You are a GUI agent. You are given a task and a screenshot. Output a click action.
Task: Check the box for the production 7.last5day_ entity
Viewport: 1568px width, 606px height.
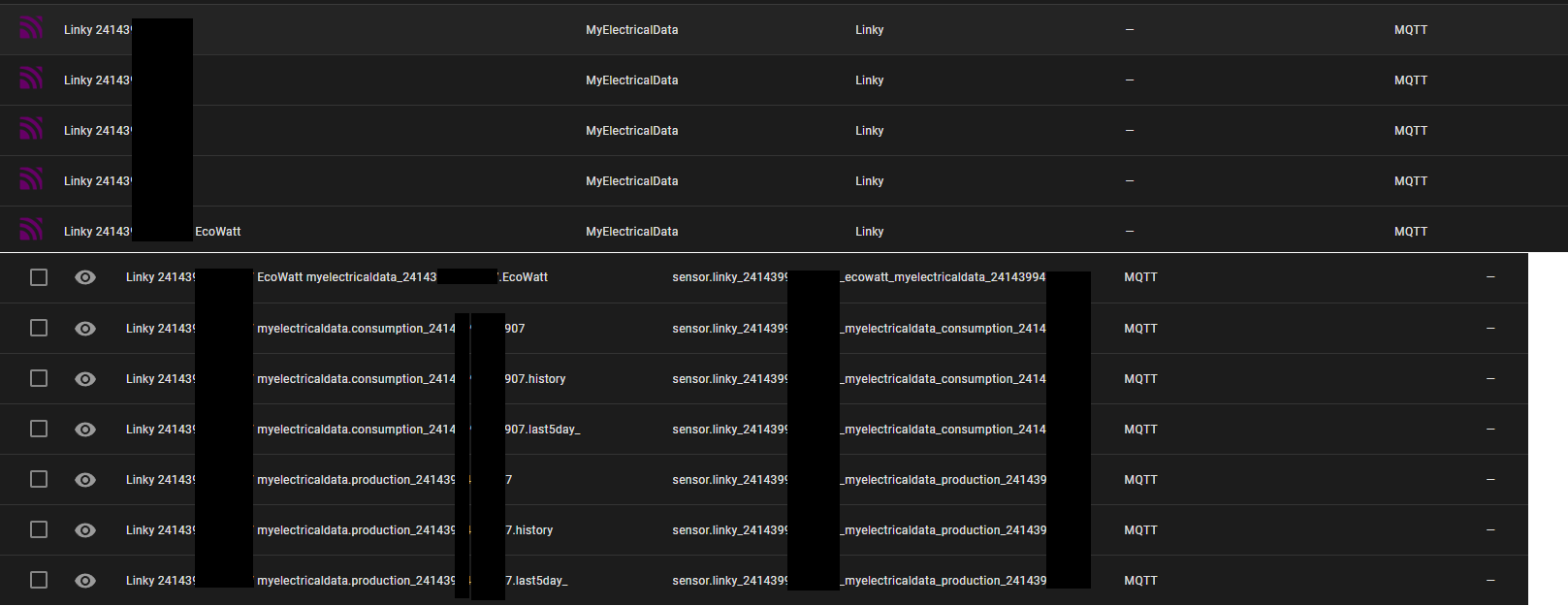click(x=39, y=581)
